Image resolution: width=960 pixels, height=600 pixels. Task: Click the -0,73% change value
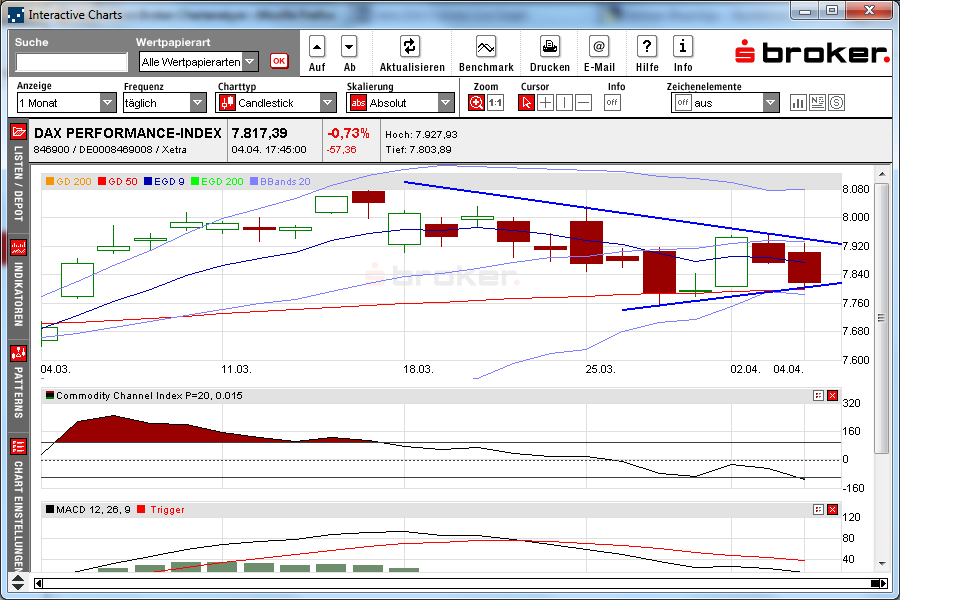tap(348, 133)
